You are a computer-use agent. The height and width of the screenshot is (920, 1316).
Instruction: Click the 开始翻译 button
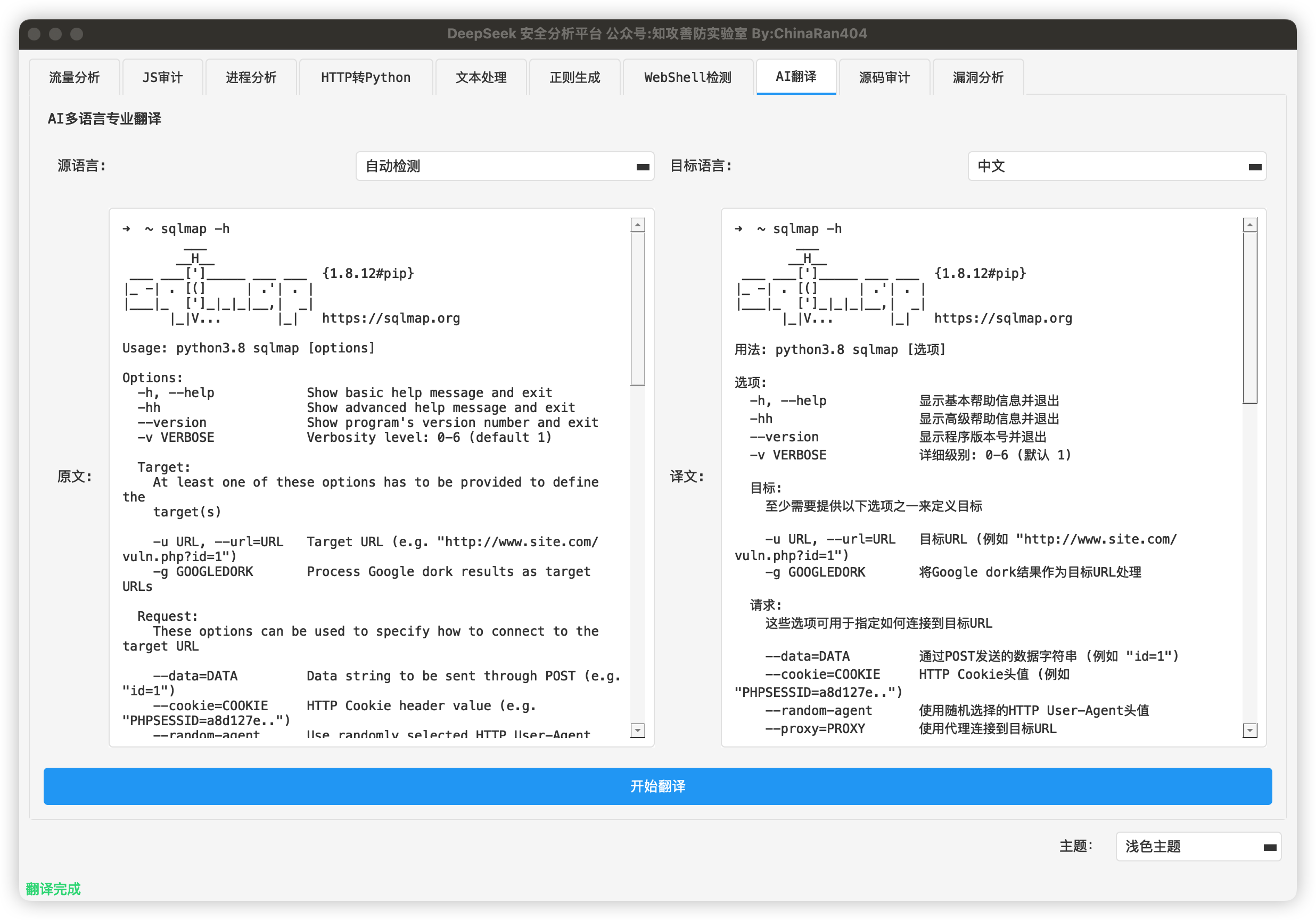(657, 786)
